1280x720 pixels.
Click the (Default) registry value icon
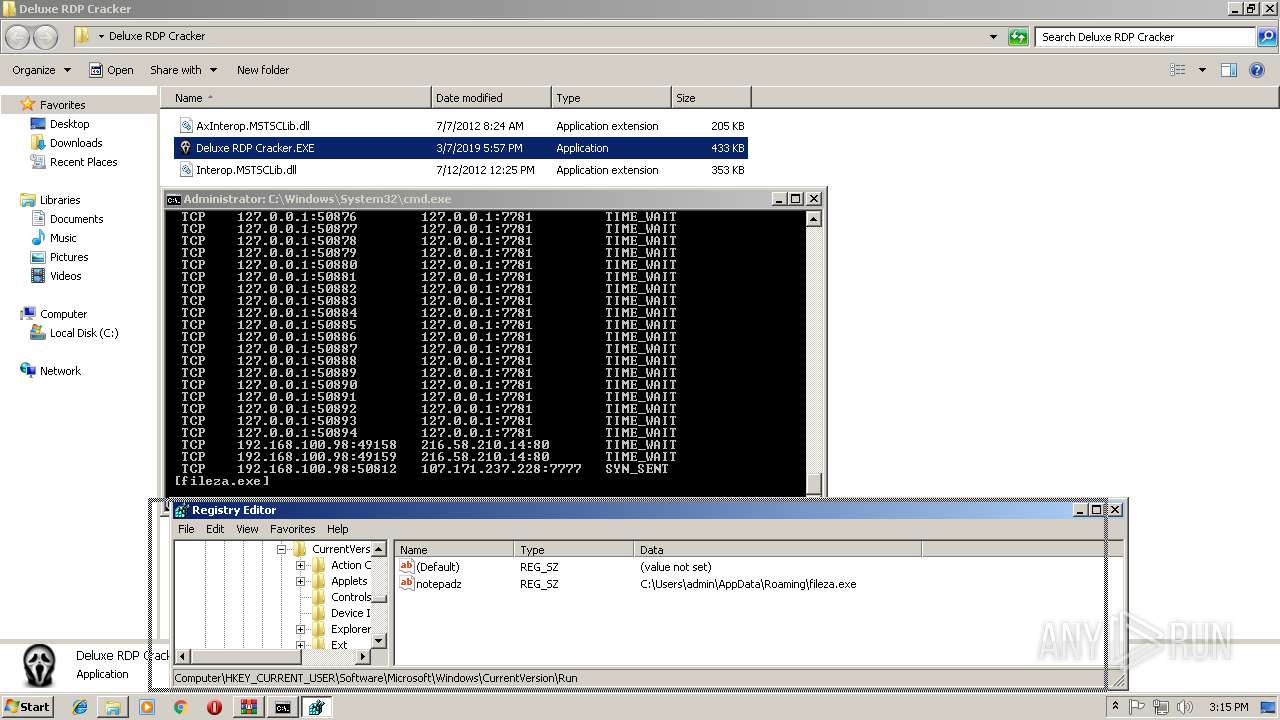(x=407, y=566)
